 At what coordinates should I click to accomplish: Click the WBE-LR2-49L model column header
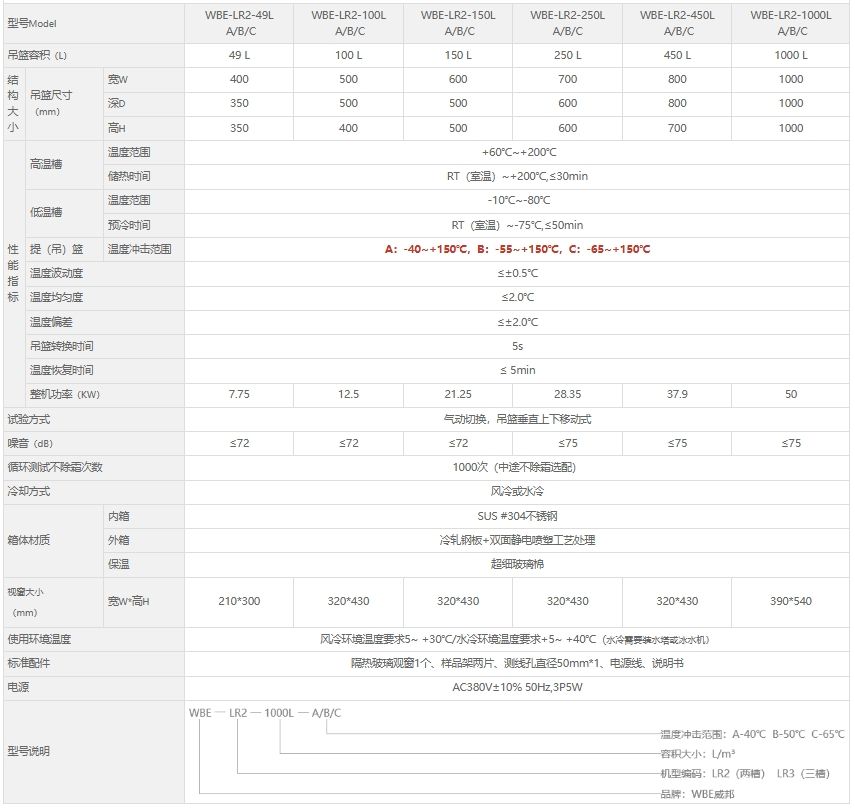[239, 23]
